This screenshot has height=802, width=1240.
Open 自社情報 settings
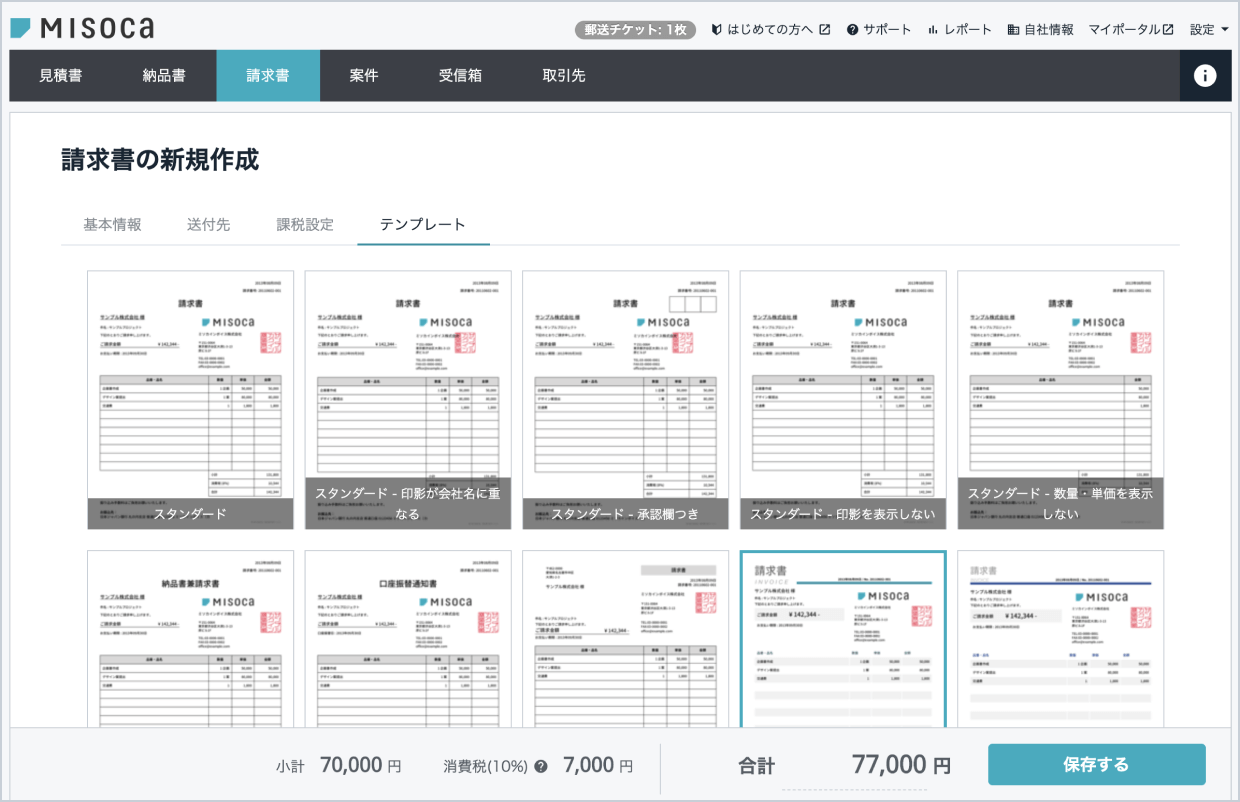coord(1040,29)
